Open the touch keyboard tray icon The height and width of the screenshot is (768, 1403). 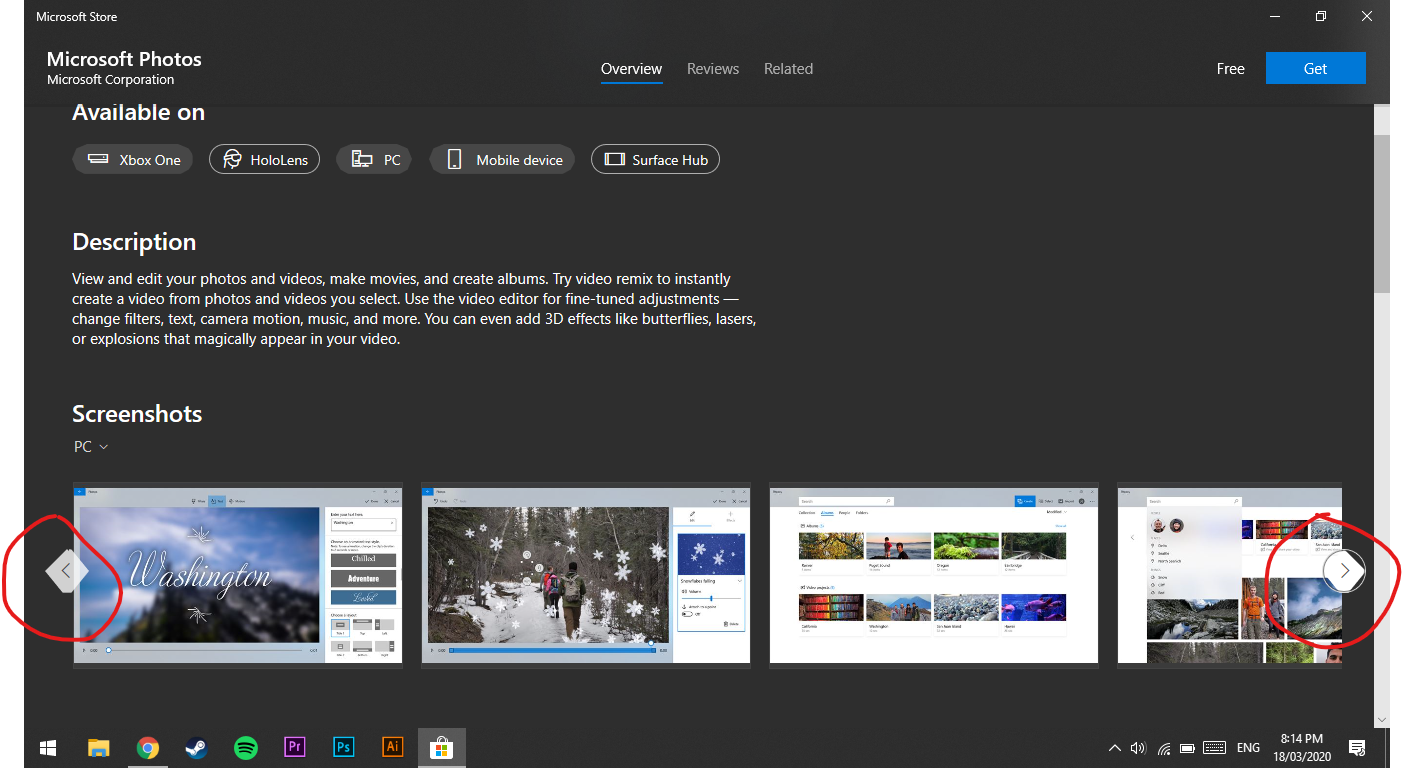pyautogui.click(x=1215, y=748)
